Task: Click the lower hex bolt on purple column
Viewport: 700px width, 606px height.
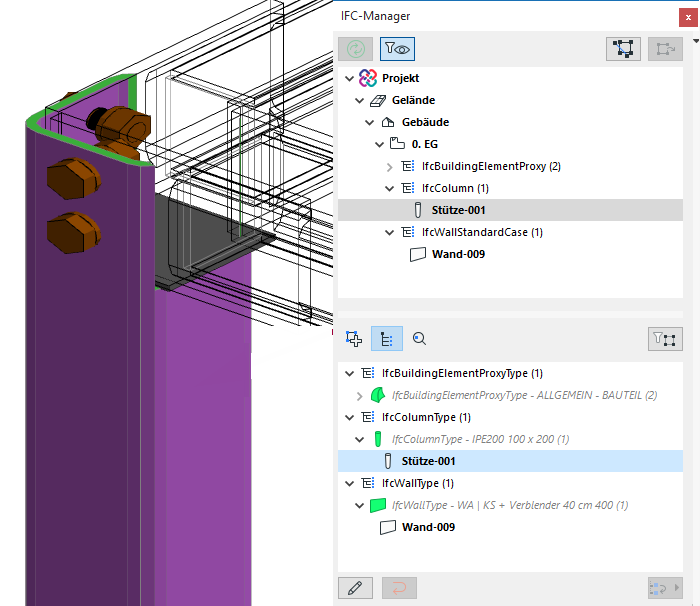Action: [x=74, y=233]
